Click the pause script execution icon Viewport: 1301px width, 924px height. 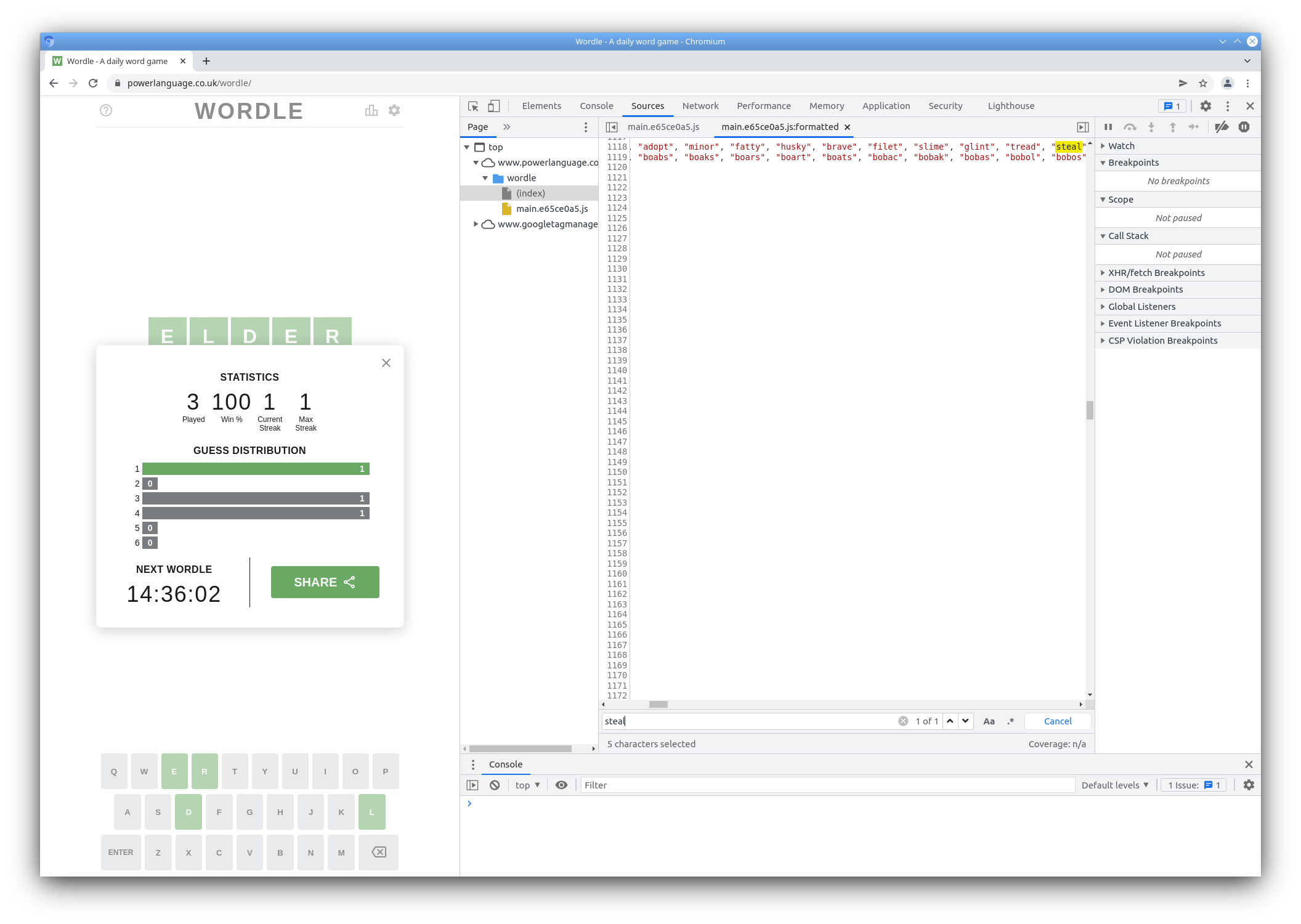click(x=1108, y=127)
